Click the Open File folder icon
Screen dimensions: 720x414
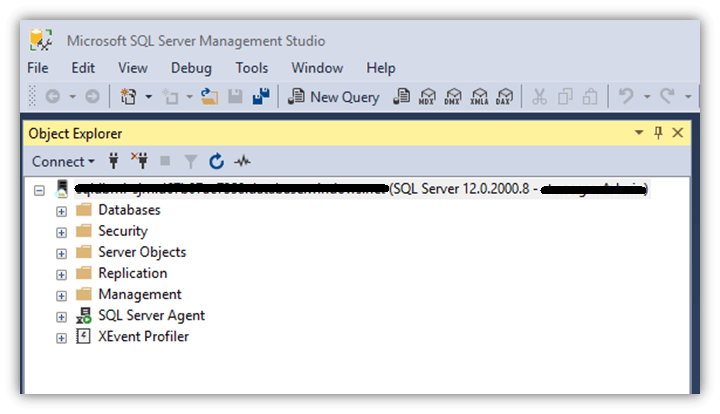tap(209, 97)
